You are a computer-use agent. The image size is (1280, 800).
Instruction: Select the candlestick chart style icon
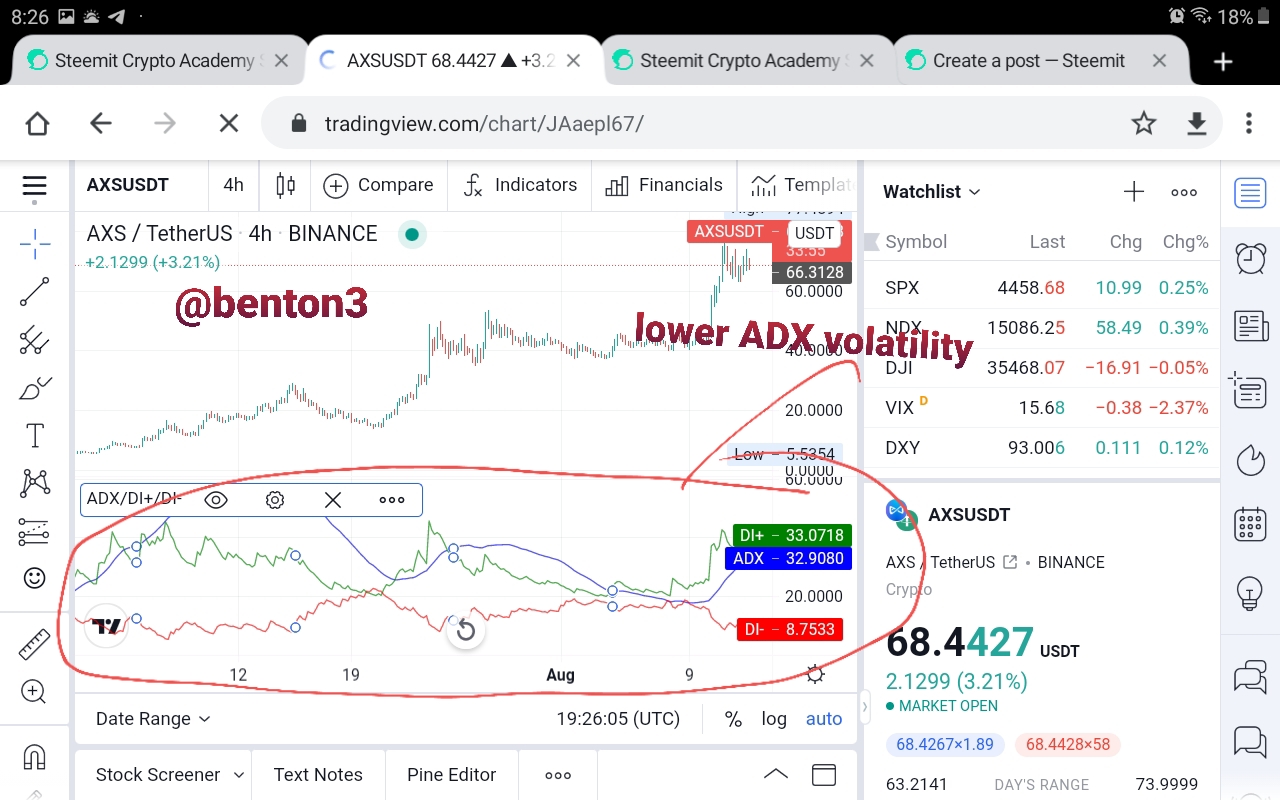coord(285,185)
